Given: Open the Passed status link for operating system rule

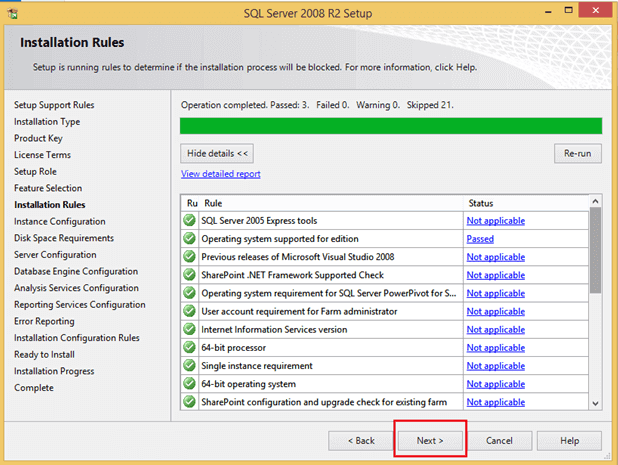Looking at the screenshot, I should [x=480, y=239].
